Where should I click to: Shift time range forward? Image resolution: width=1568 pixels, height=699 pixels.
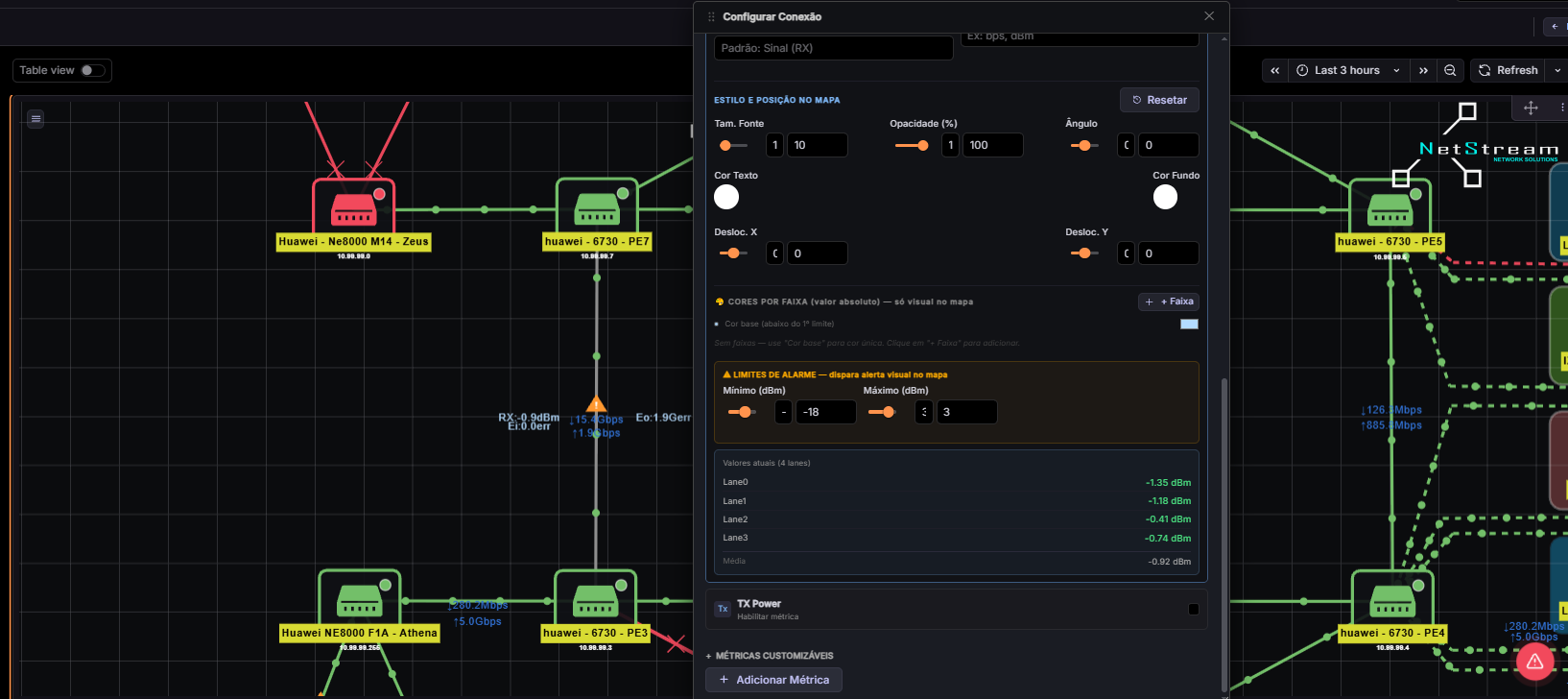click(x=1423, y=70)
